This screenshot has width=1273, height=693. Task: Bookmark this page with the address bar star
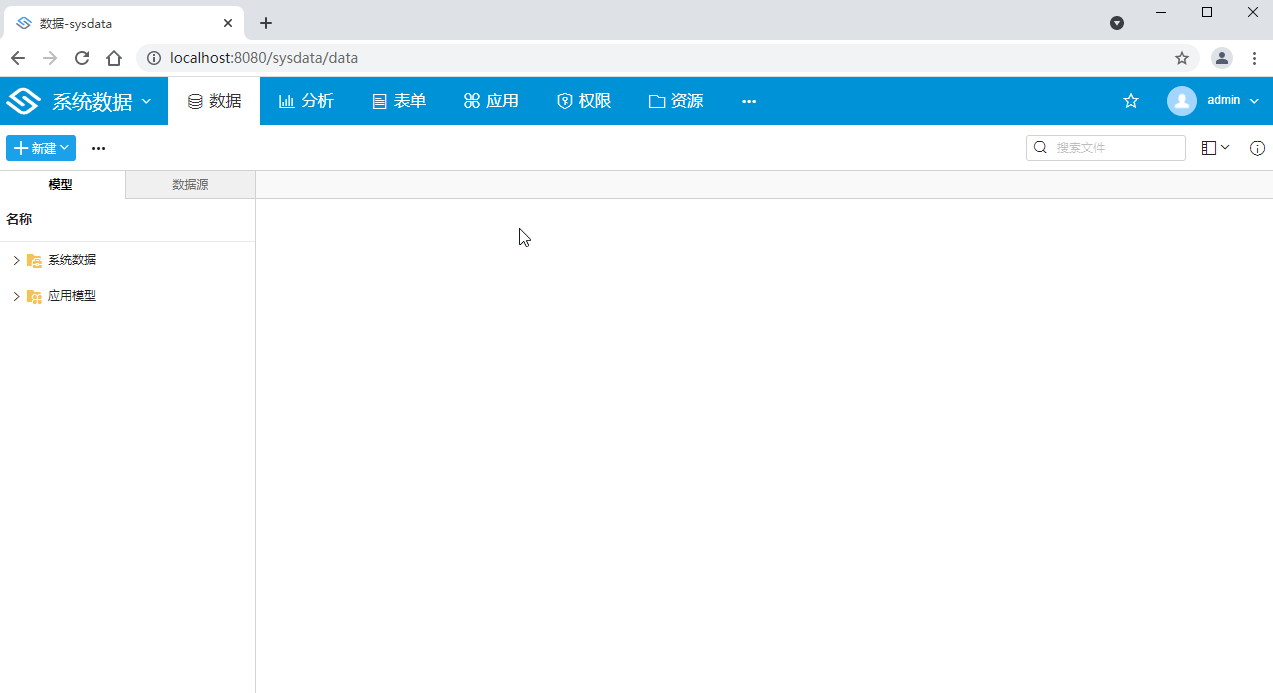[x=1182, y=58]
